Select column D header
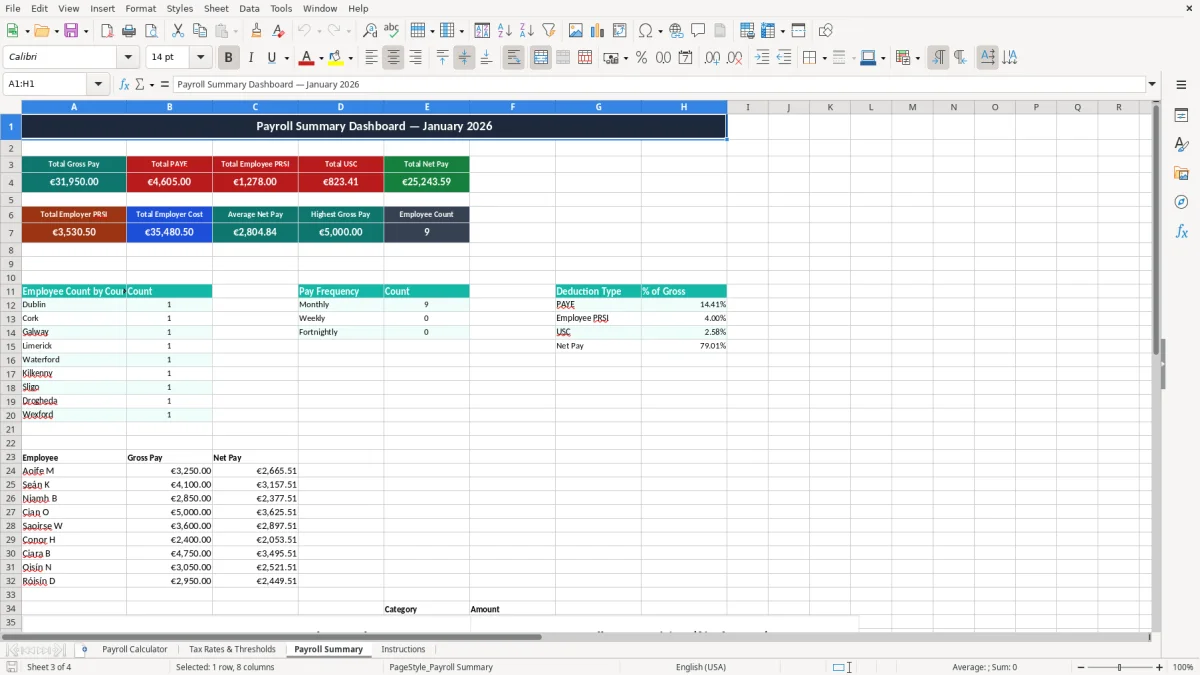The width and height of the screenshot is (1200, 675). [341, 107]
